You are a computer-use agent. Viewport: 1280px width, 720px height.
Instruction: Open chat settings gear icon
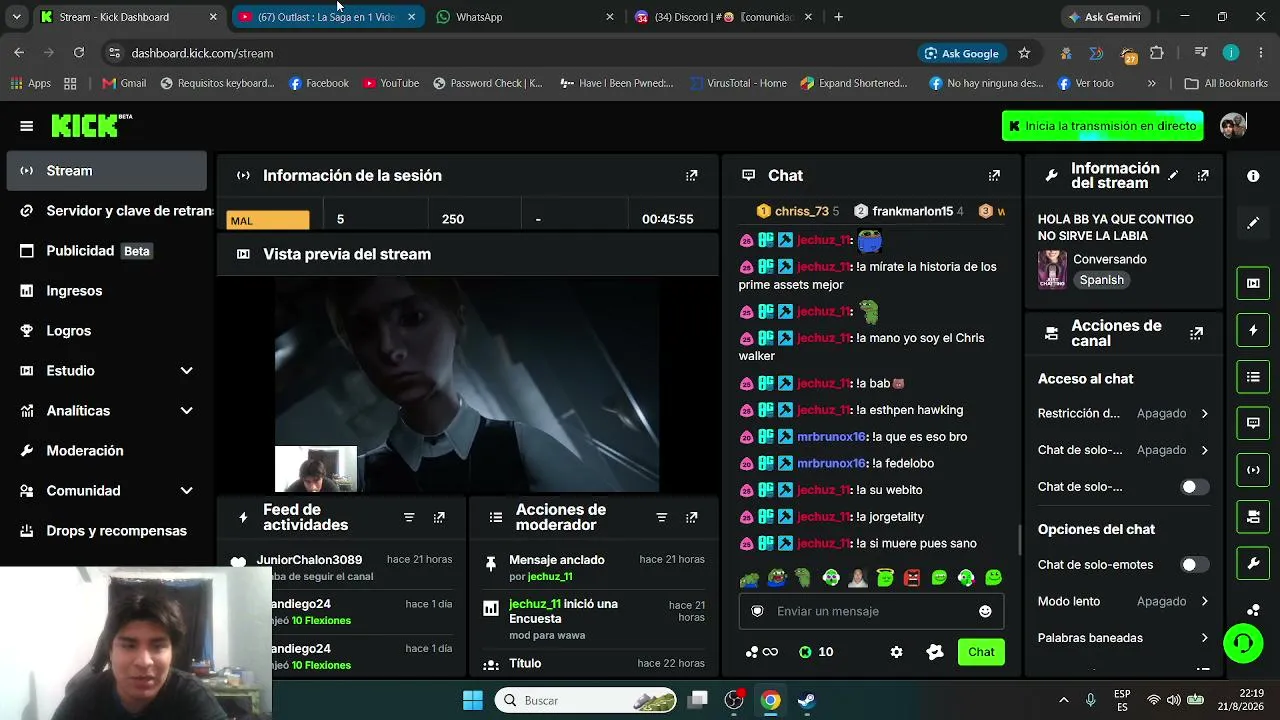[x=896, y=652]
